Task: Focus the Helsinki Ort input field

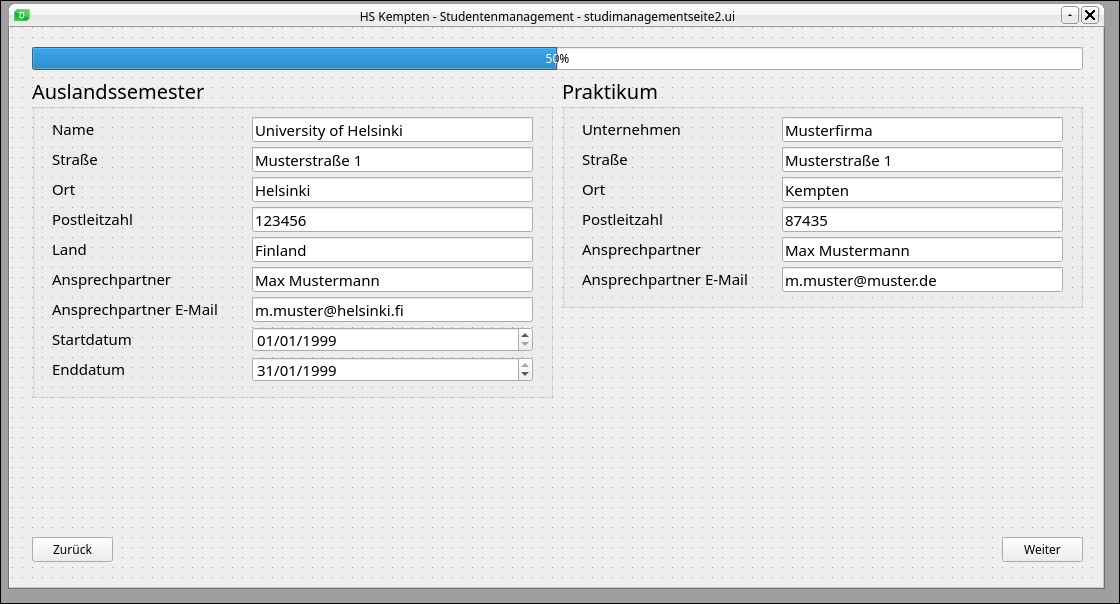Action: point(392,190)
